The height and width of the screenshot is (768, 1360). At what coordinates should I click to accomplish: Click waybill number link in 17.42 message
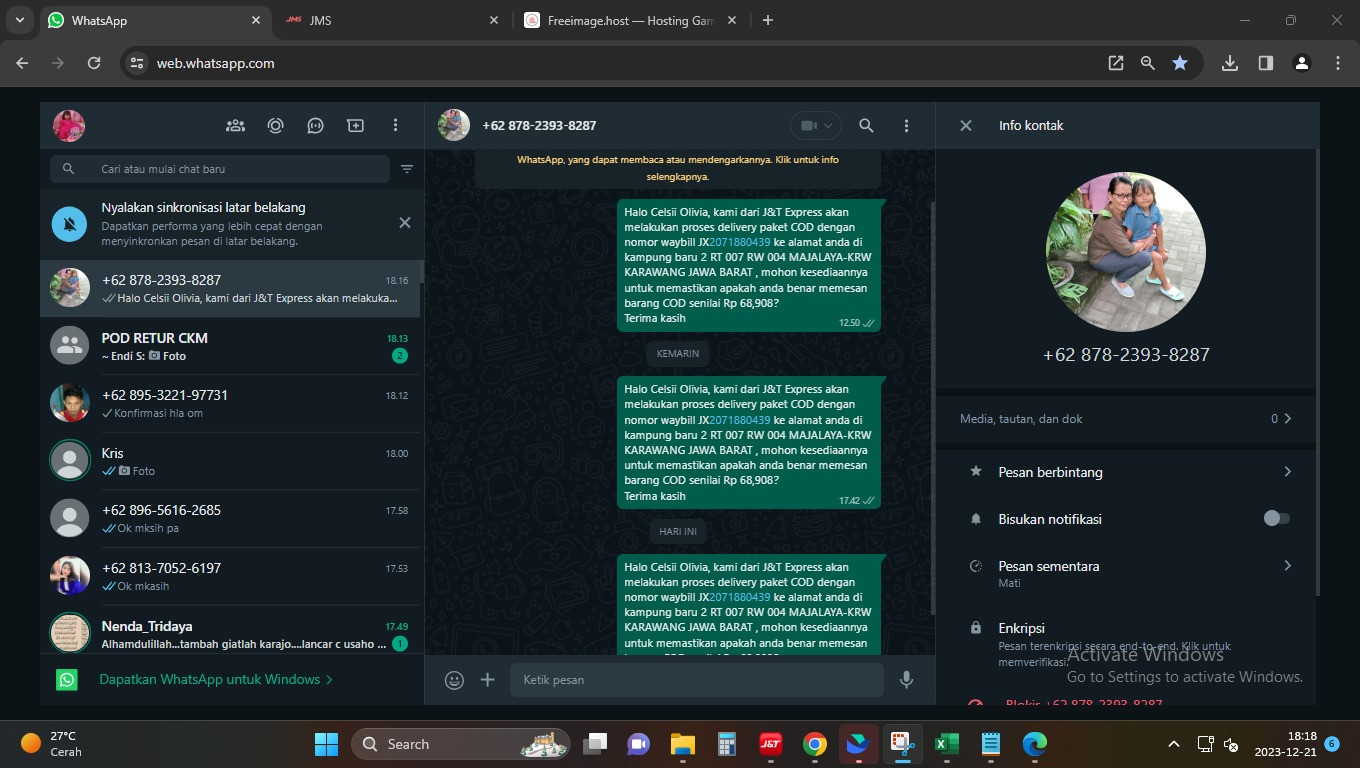click(x=739, y=420)
